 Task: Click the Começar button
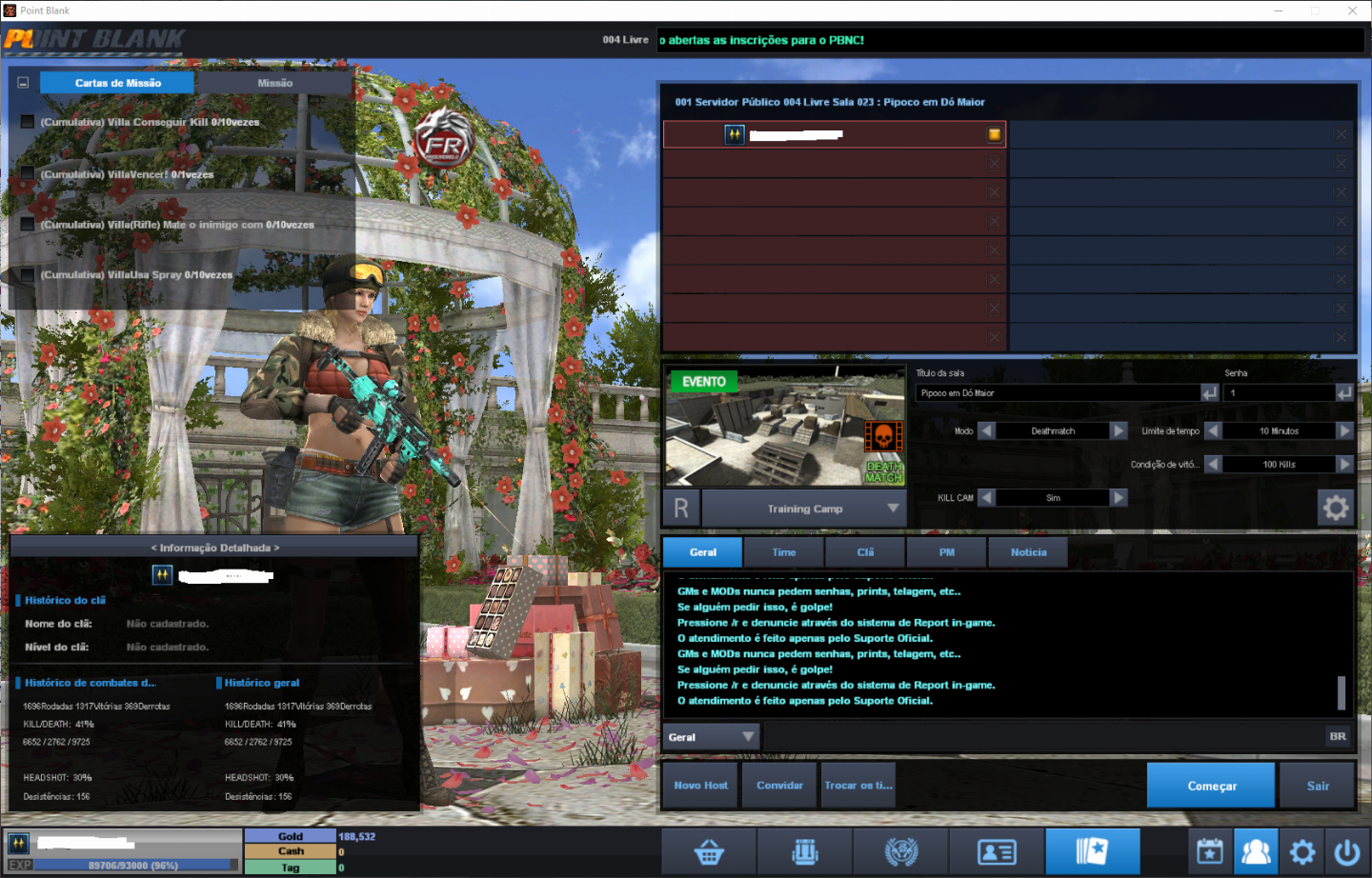[x=1211, y=786]
